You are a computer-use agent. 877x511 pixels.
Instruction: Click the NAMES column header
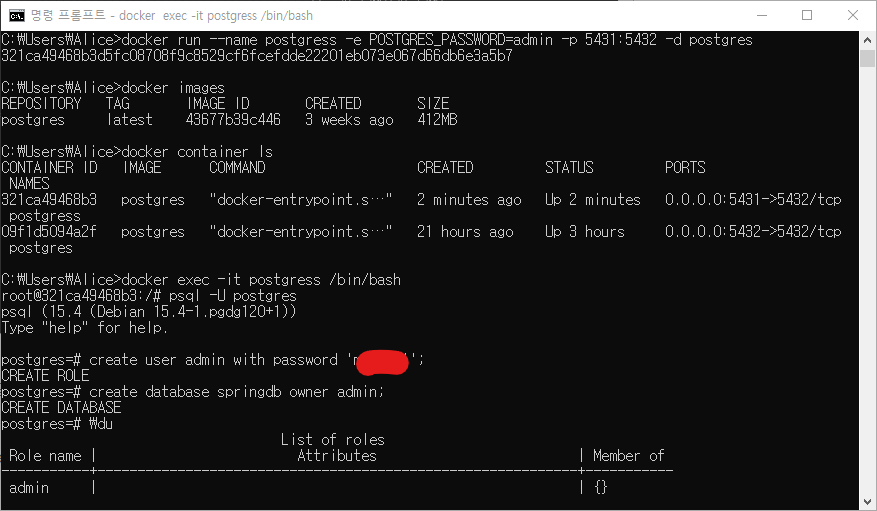point(29,184)
